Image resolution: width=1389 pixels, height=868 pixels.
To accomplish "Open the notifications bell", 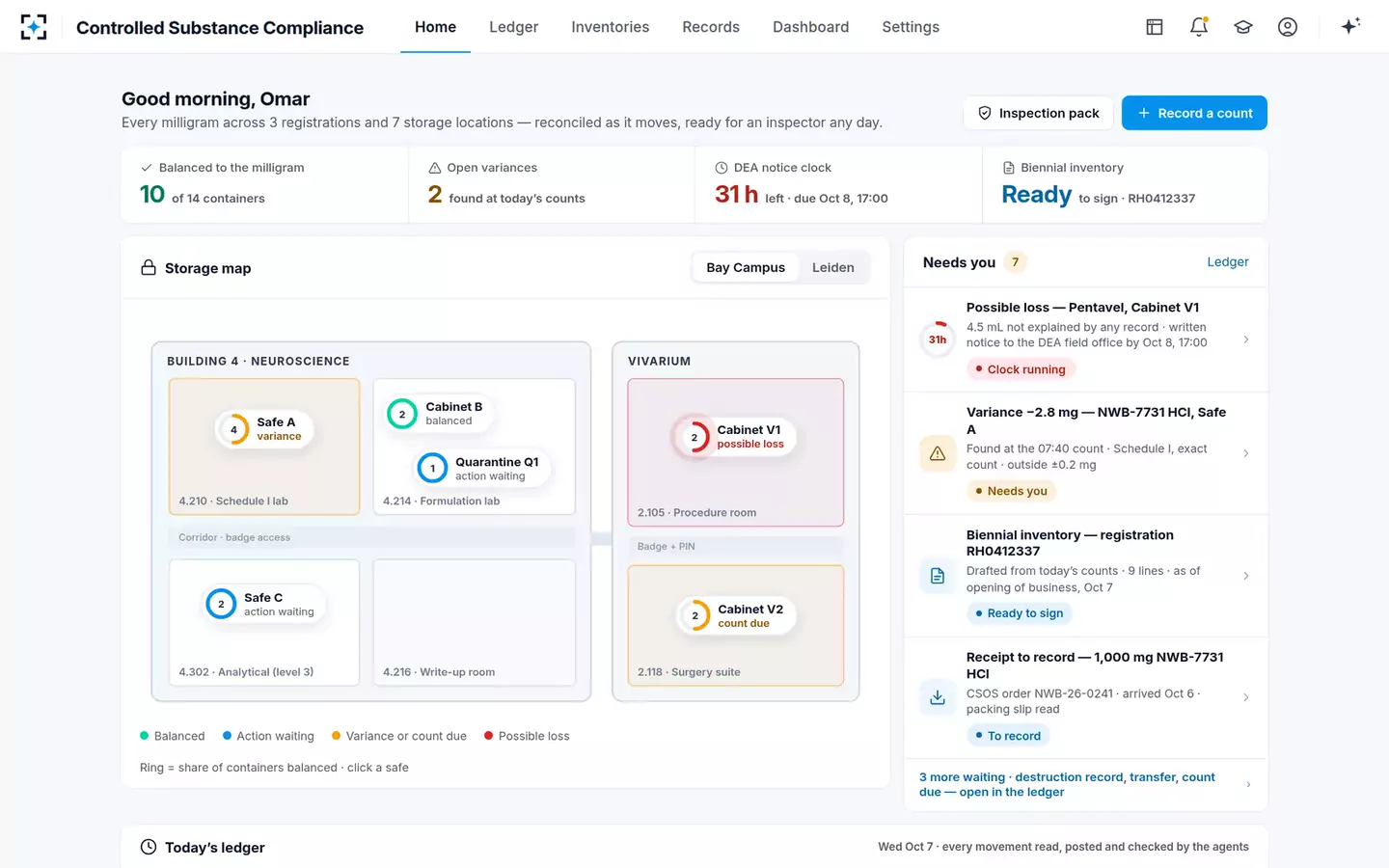I will coord(1199,27).
